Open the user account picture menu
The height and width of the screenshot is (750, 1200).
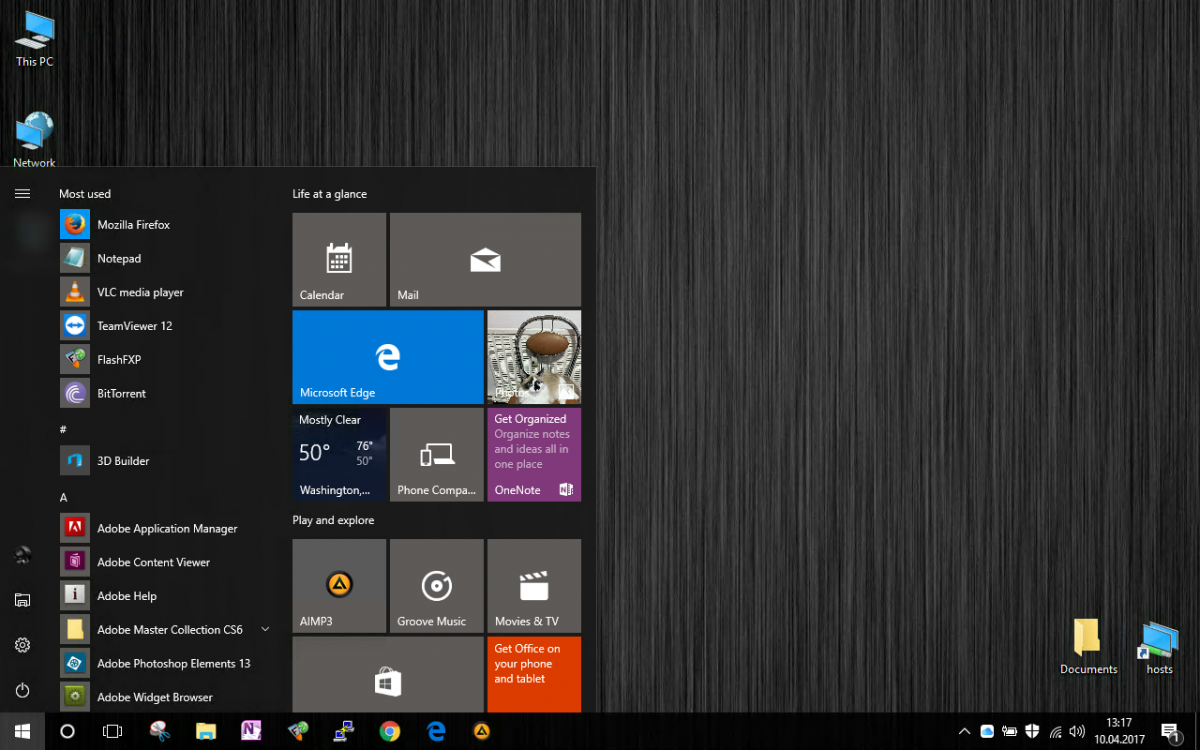(22, 555)
